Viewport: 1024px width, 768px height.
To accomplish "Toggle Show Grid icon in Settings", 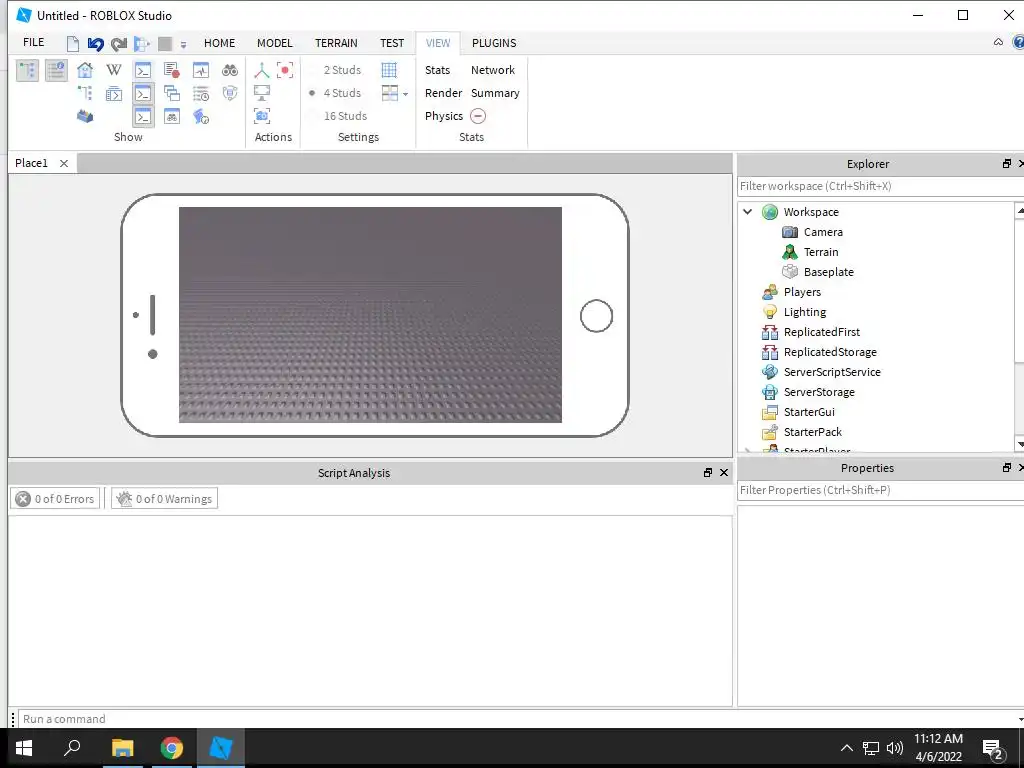I will point(389,70).
